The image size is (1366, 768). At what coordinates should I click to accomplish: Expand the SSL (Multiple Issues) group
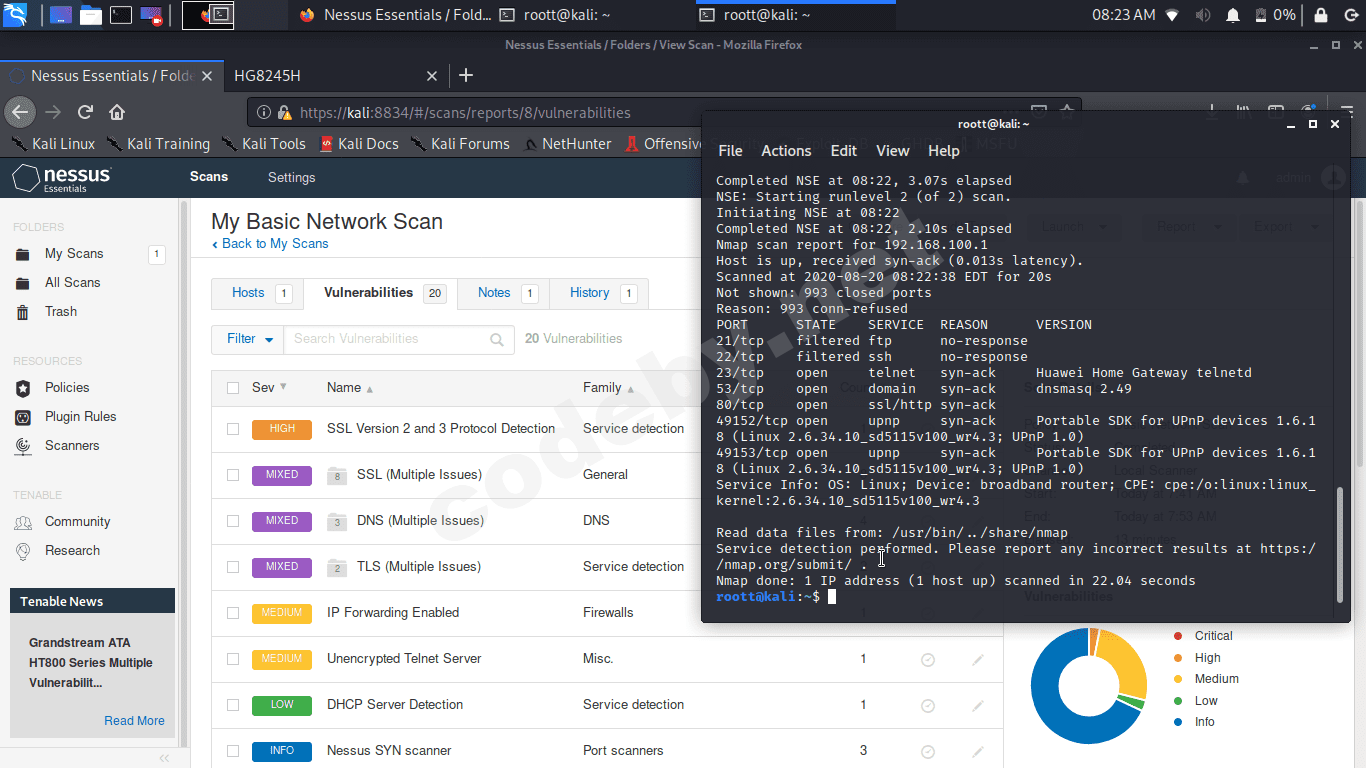419,475
